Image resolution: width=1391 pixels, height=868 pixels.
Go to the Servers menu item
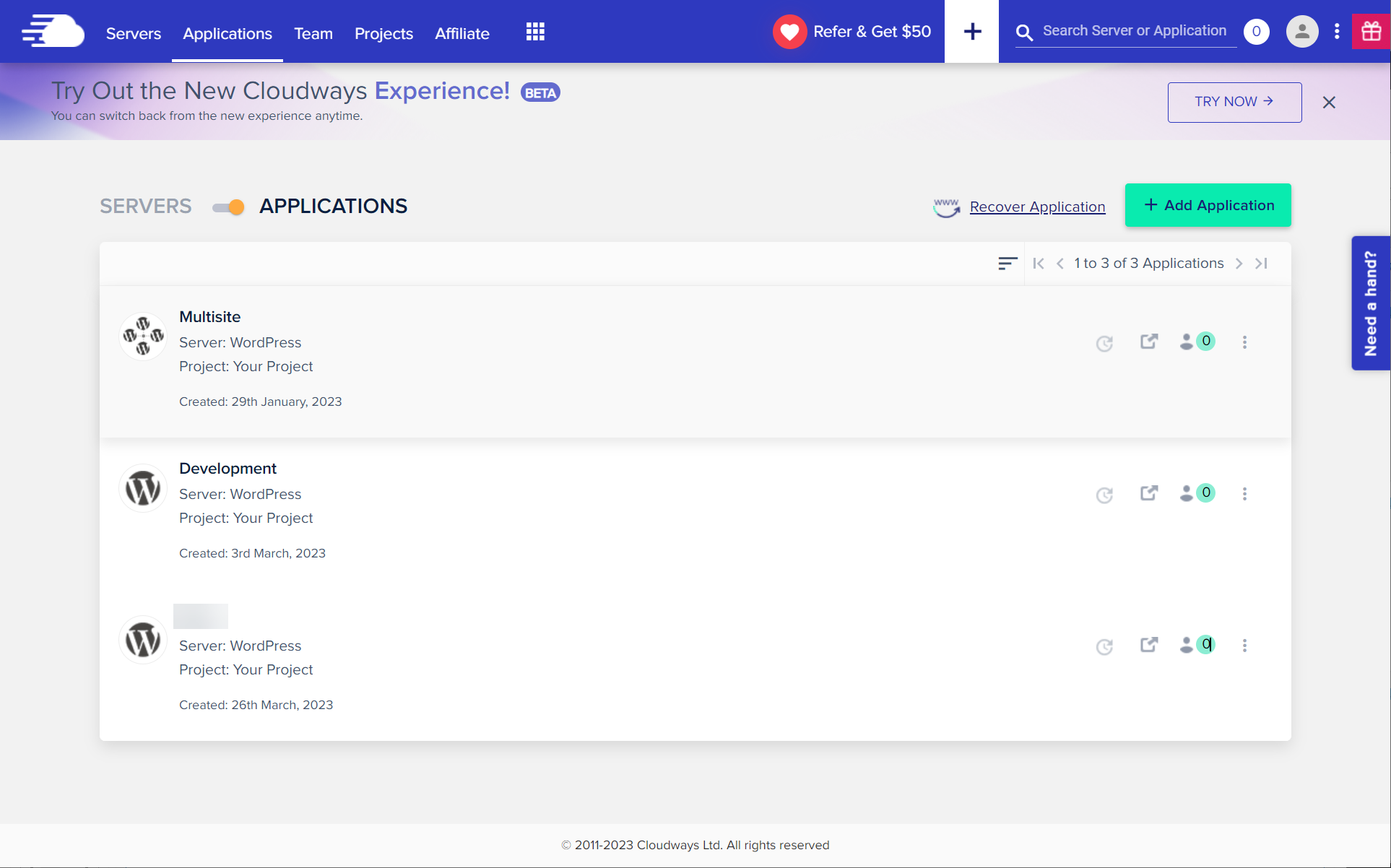[x=134, y=33]
